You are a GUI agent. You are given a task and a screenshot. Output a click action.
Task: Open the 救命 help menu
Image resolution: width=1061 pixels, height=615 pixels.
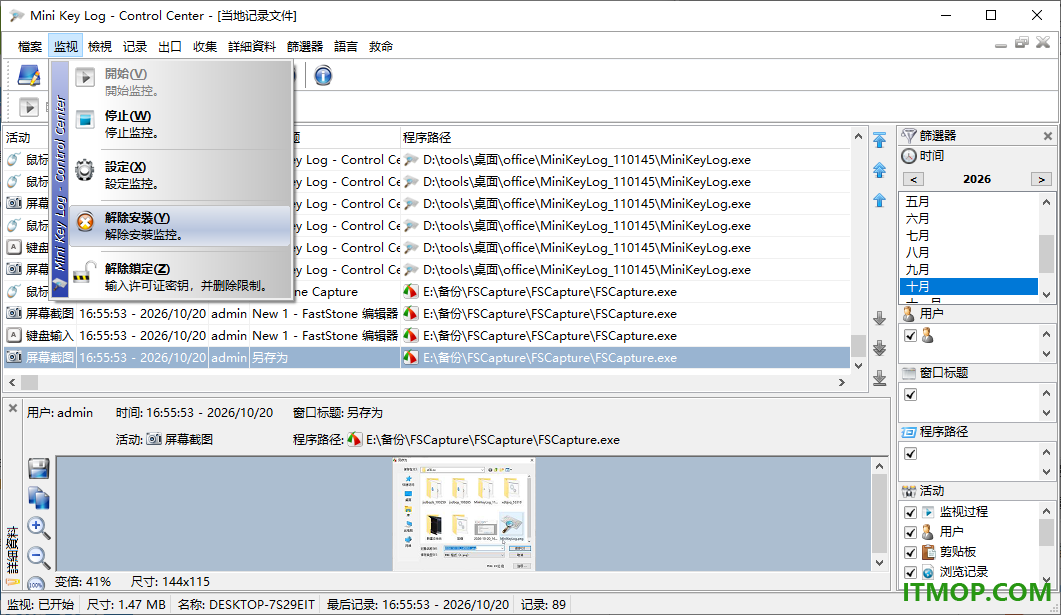coord(381,47)
